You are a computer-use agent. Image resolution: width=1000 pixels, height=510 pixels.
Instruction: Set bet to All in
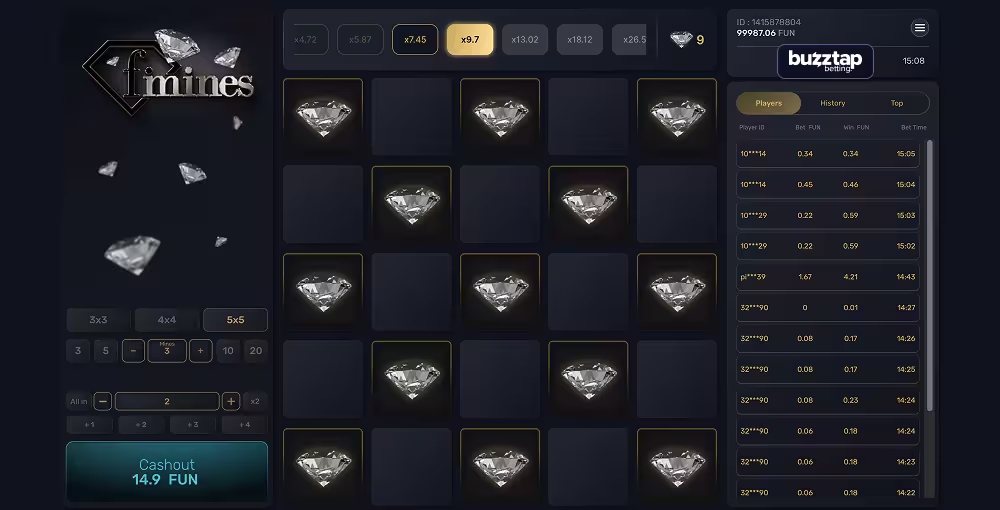coord(78,401)
